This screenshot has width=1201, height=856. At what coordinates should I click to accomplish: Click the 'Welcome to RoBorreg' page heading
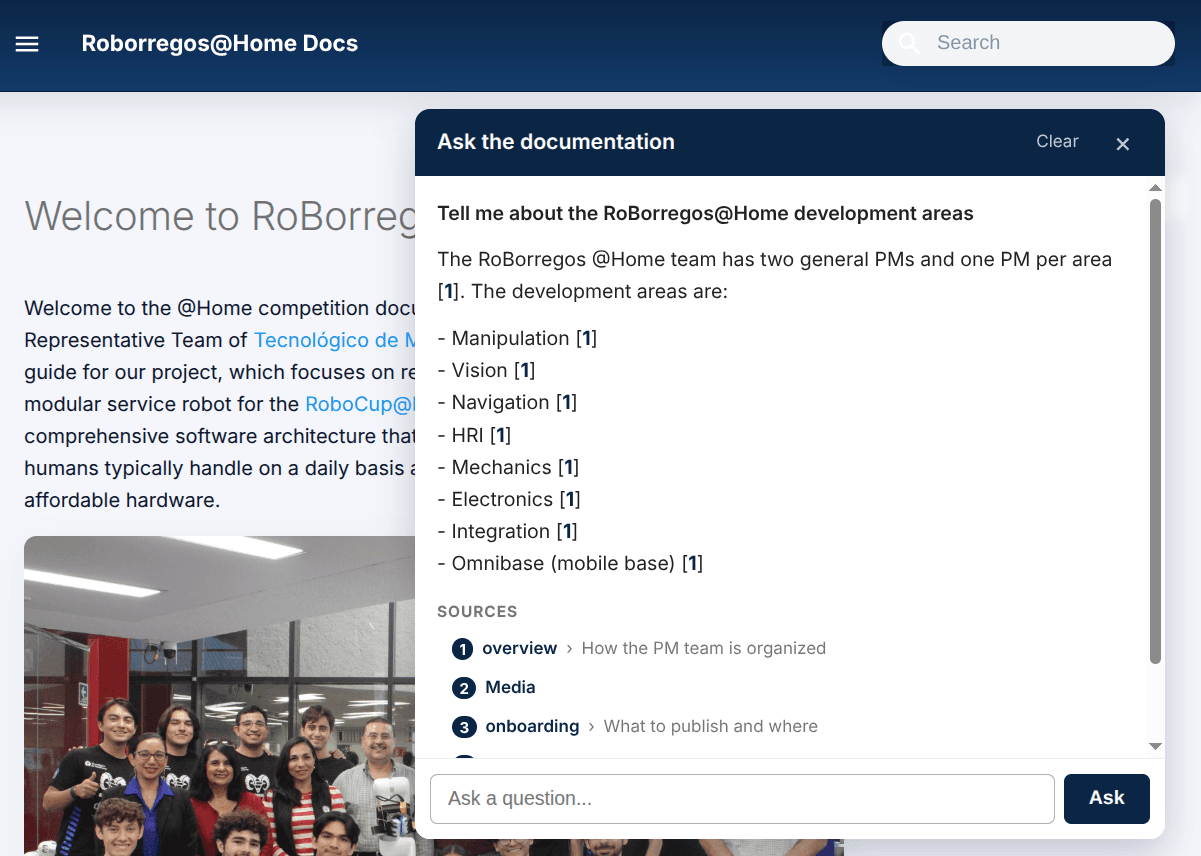click(x=220, y=216)
